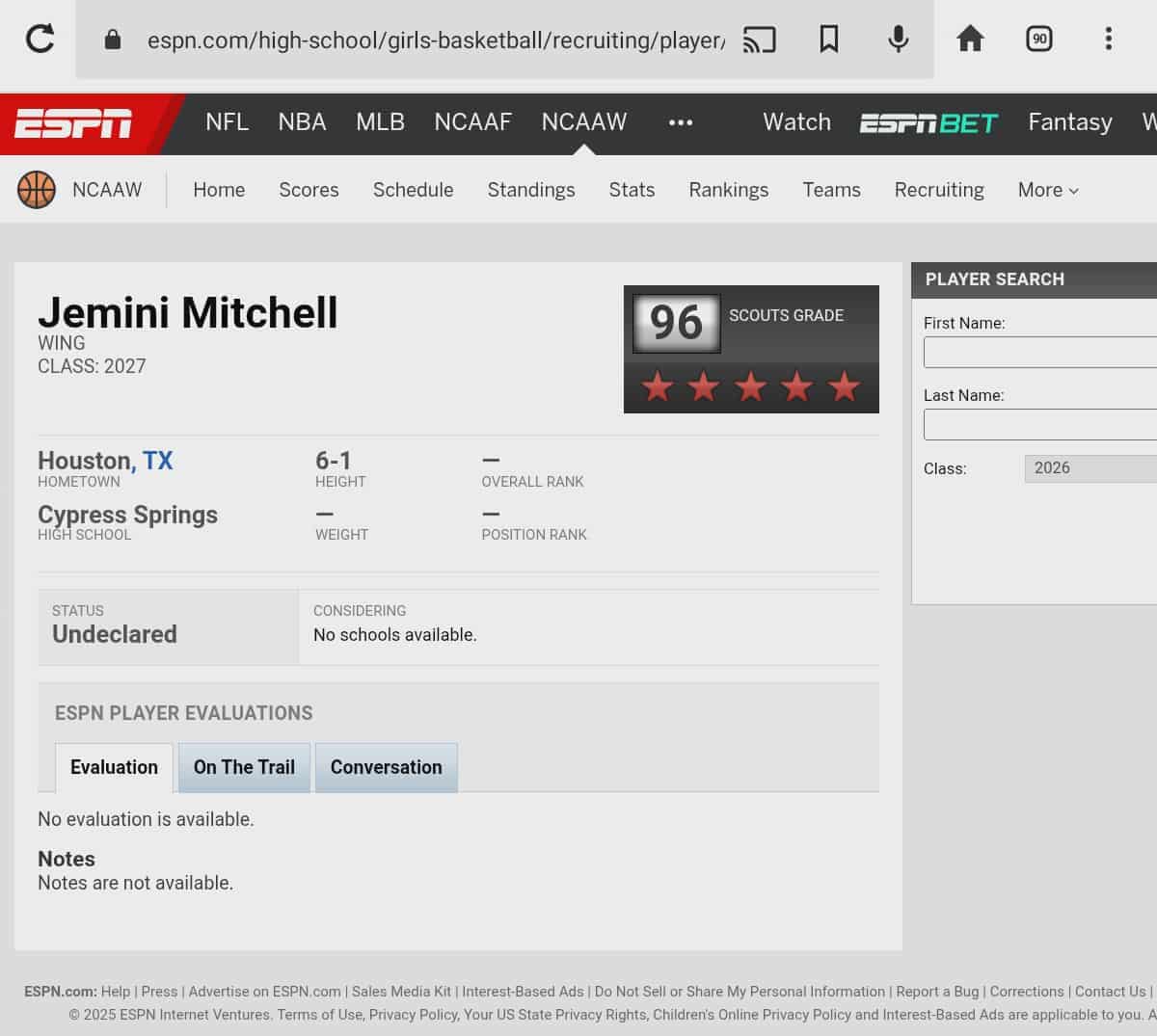
Task: Tap the microphone voice search icon
Action: 898,40
